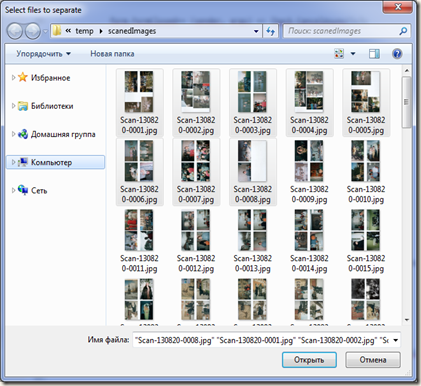The image size is (421, 386).
Task: Open the view options dropdown arrow
Action: pyautogui.click(x=353, y=54)
